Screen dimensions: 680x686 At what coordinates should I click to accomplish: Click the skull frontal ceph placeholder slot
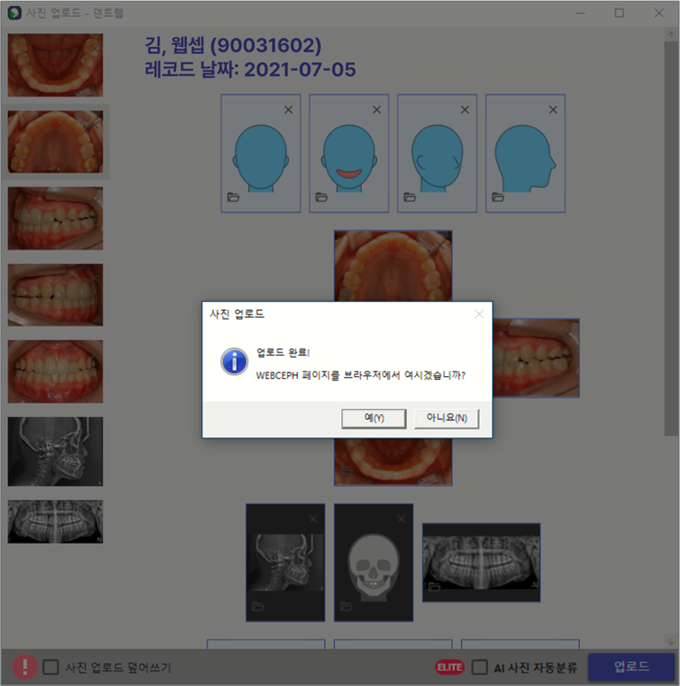[x=373, y=562]
